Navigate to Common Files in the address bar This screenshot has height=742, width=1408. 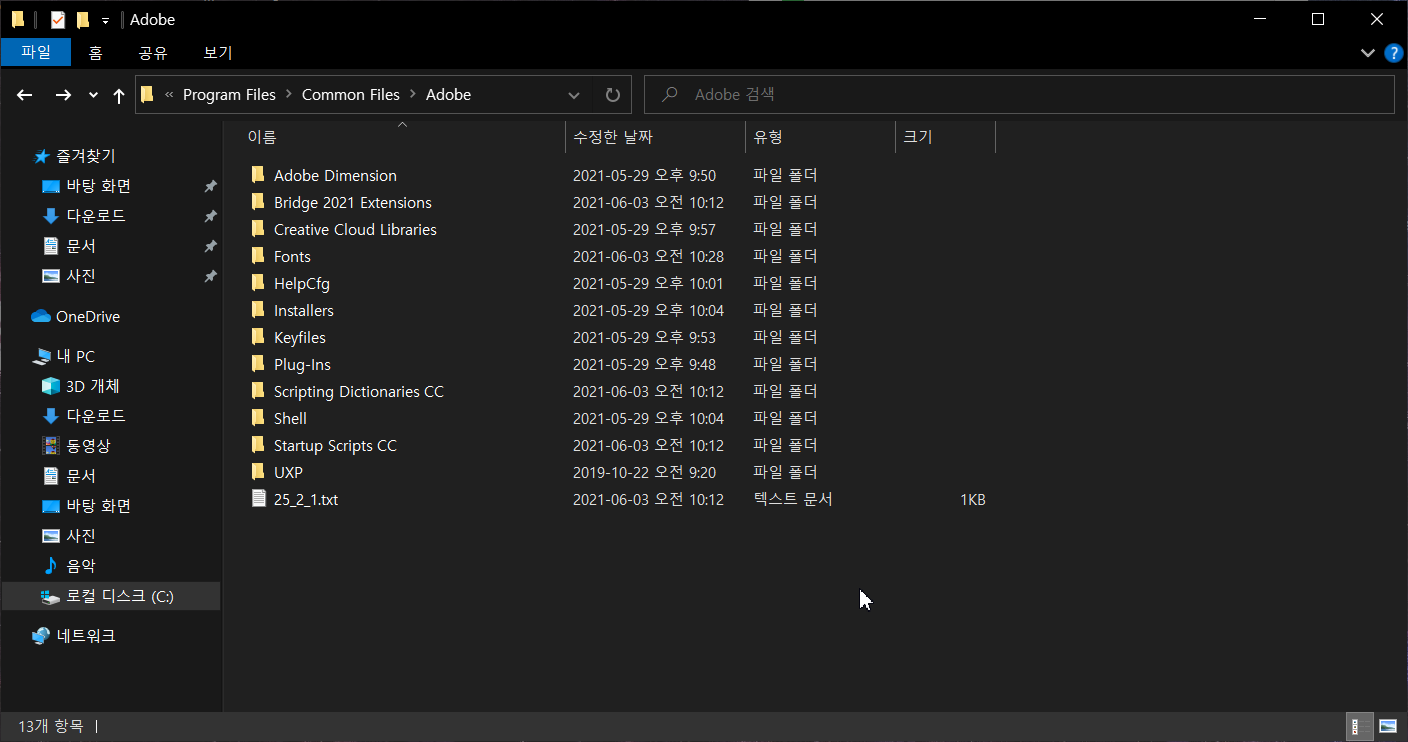point(351,95)
